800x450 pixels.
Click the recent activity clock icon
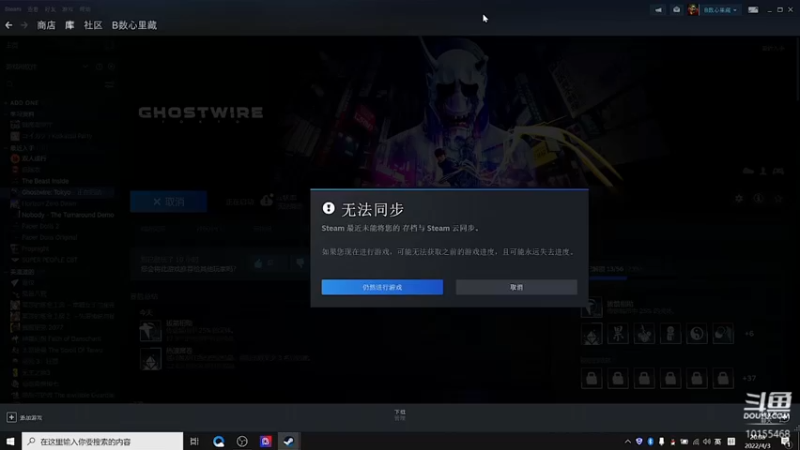(99, 67)
